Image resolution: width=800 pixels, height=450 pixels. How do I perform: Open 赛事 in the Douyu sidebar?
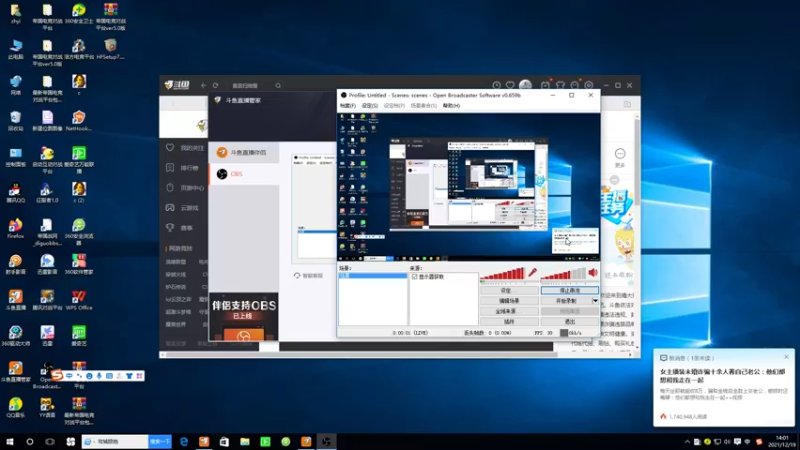(180, 228)
